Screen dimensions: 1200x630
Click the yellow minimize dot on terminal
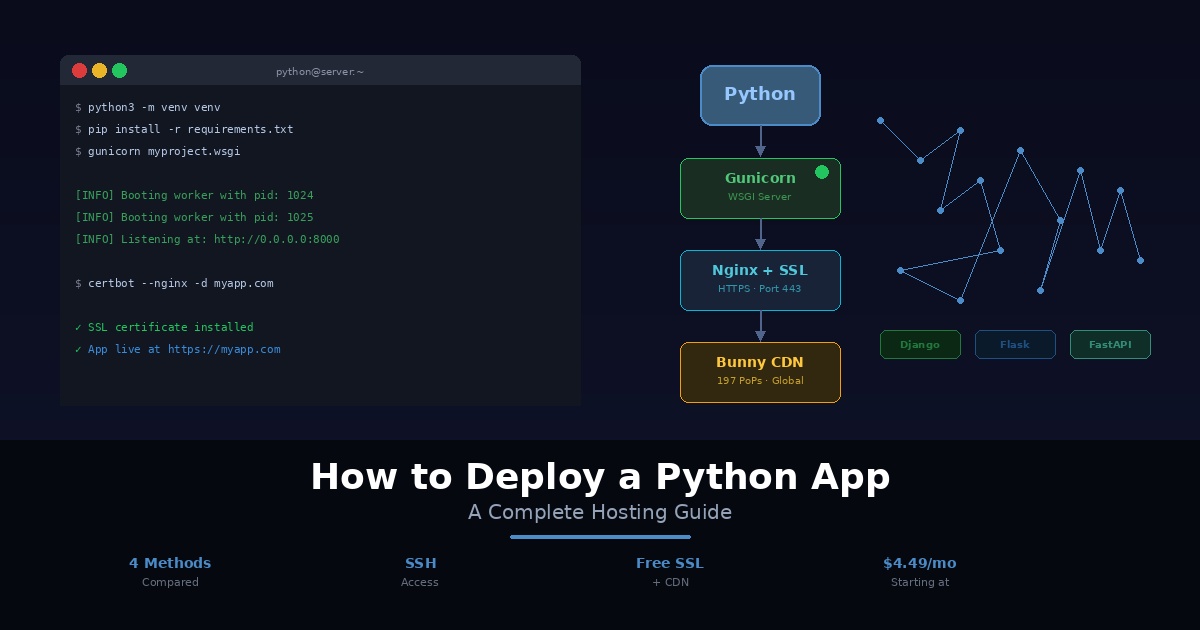click(100, 70)
